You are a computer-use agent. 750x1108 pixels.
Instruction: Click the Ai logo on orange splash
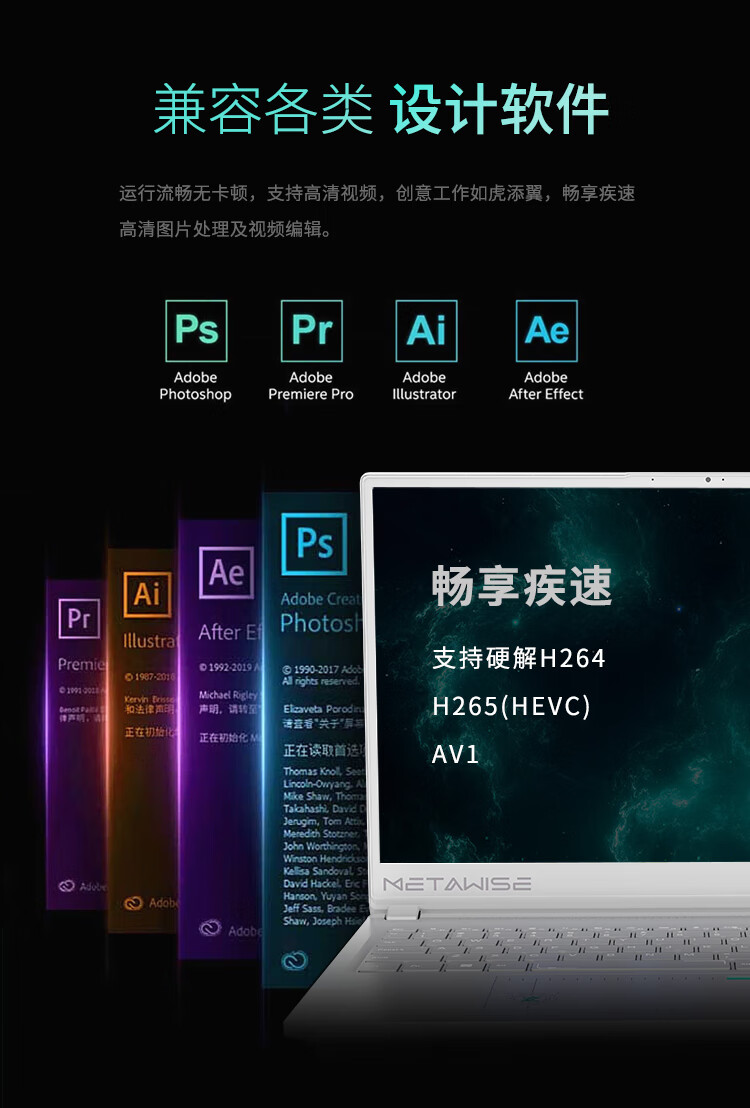(147, 594)
